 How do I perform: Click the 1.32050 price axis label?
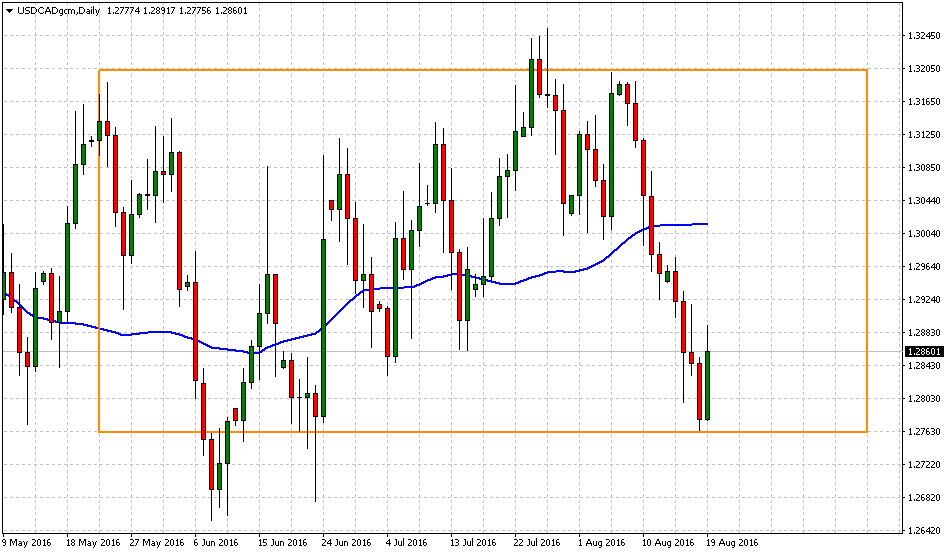point(924,69)
